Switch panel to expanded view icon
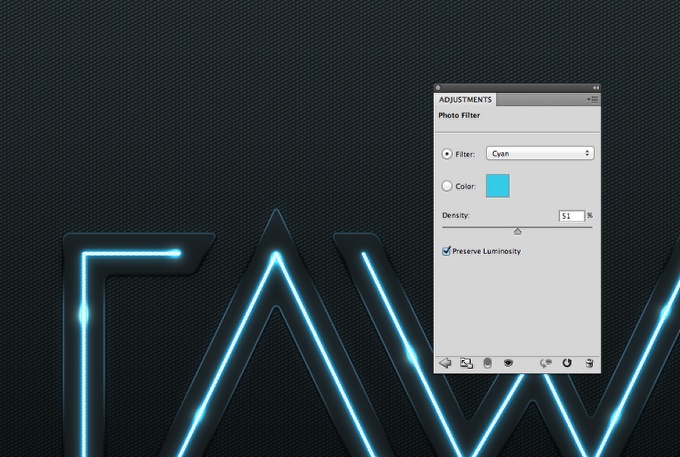Image resolution: width=680 pixels, height=457 pixels. pyautogui.click(x=466, y=363)
